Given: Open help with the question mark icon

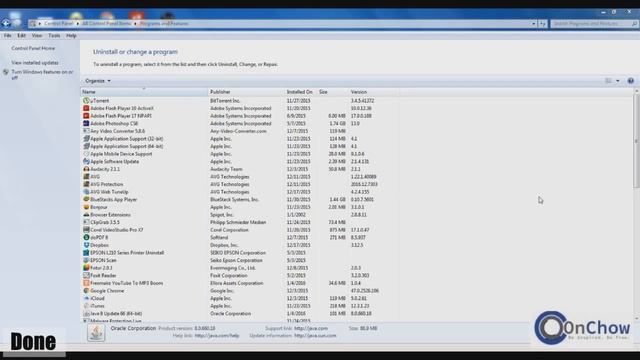Looking at the screenshot, I should (631, 81).
